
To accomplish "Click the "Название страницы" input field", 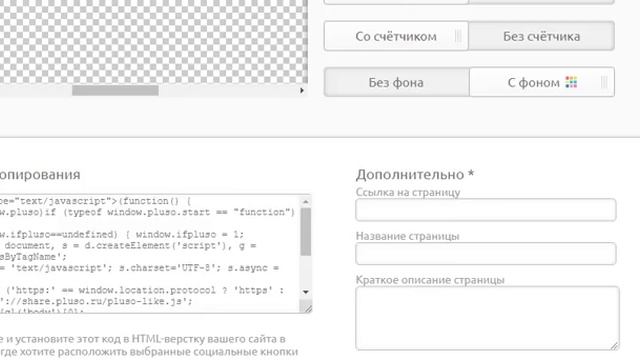I will (486, 253).
